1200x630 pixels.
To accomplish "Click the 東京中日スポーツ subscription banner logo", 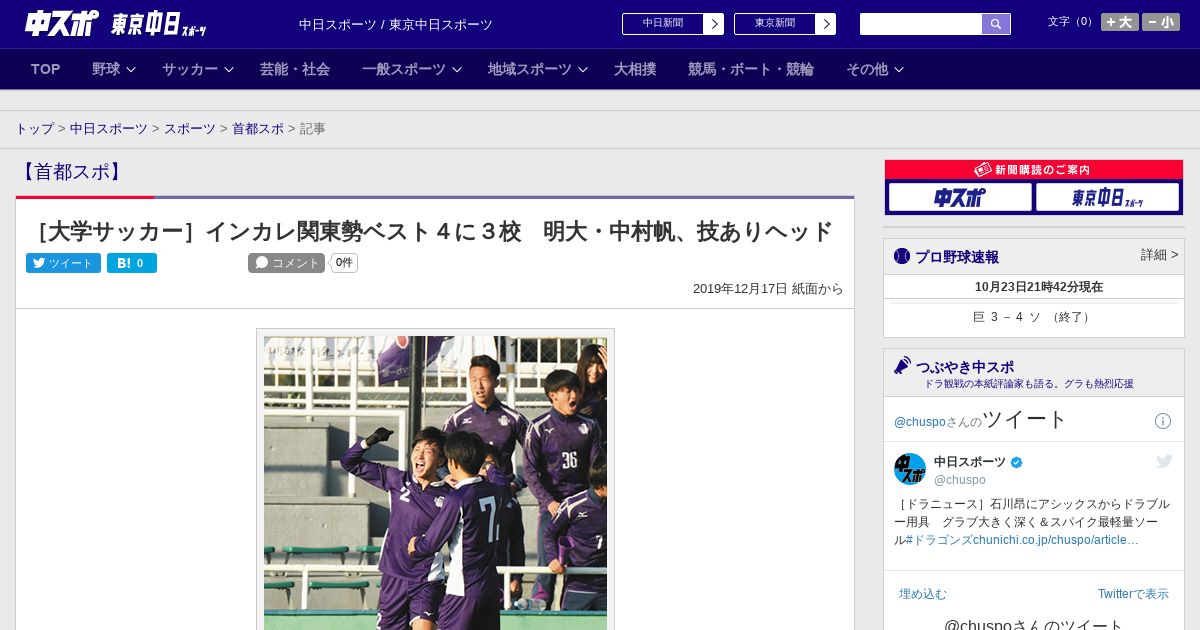I will pyautogui.click(x=1107, y=197).
